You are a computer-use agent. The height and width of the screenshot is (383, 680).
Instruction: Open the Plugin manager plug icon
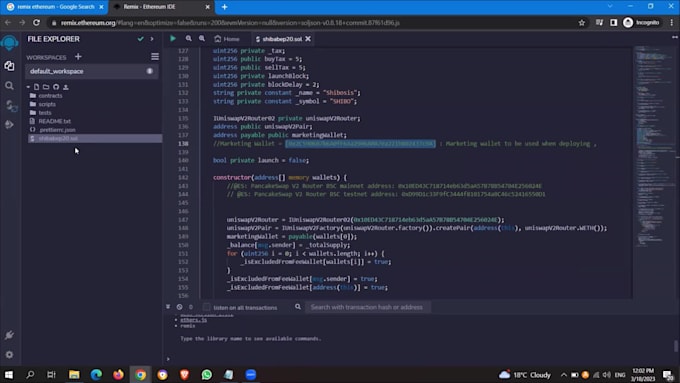click(9, 335)
